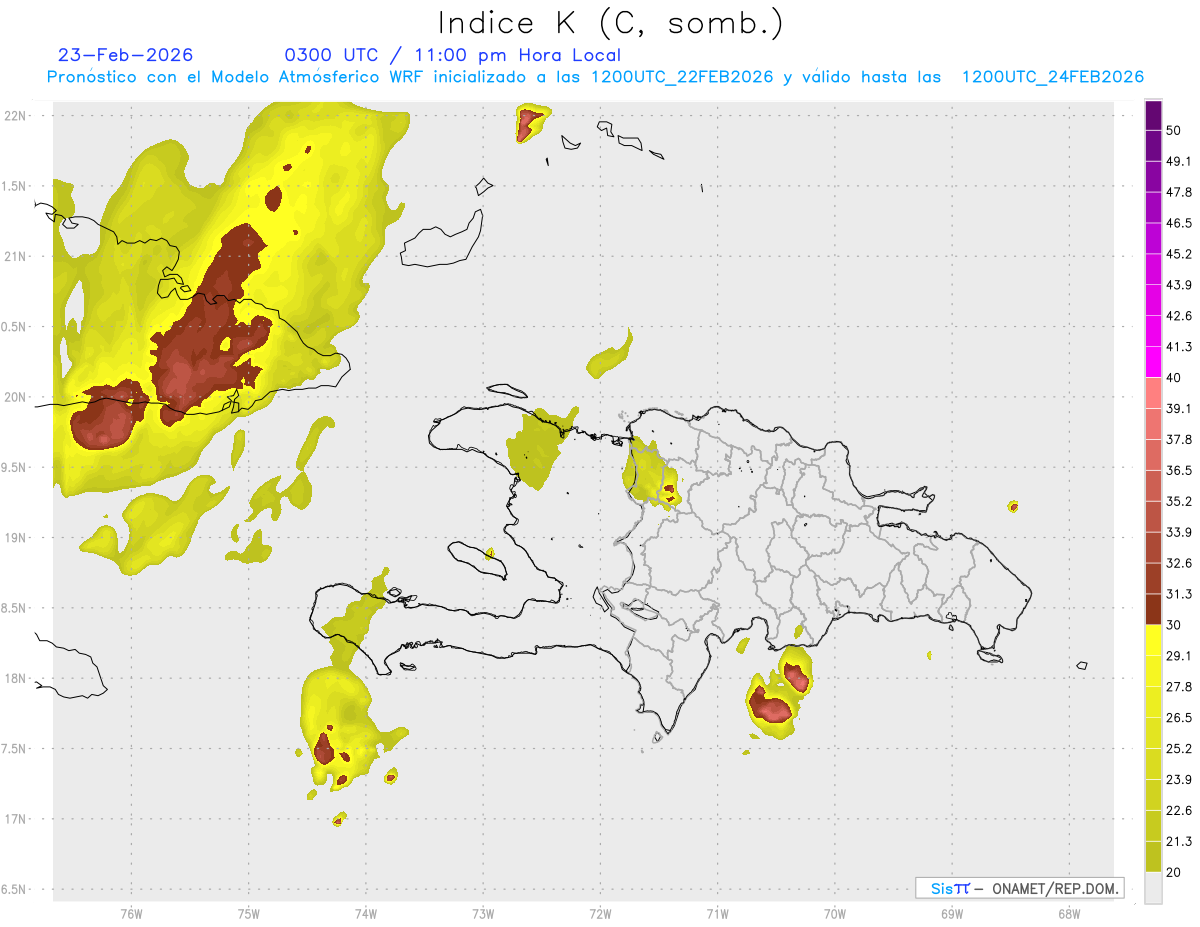Click the color bar value '21.3'
Screen dimensions: 1200x927
1179,842
